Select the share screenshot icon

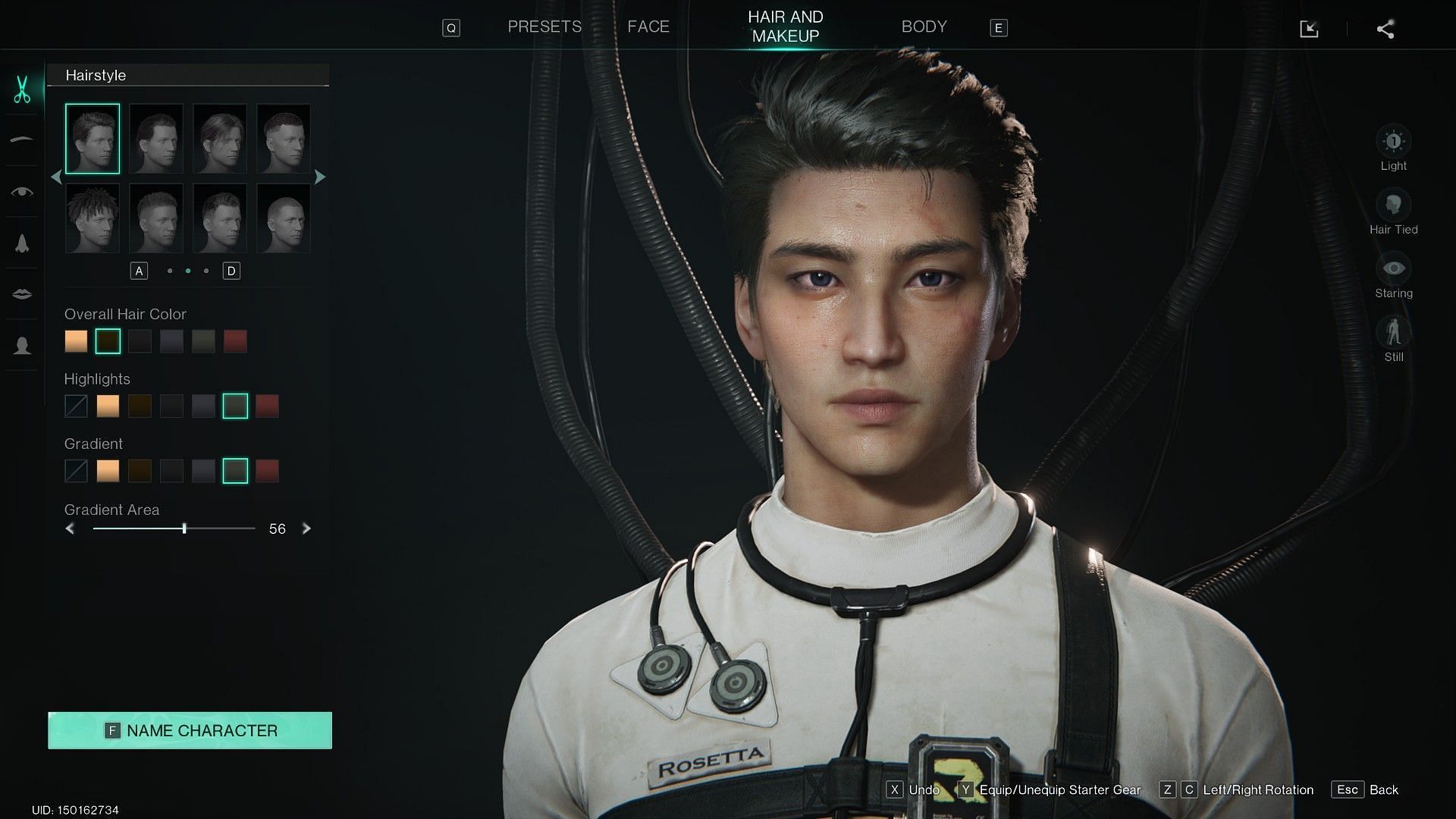click(x=1386, y=28)
